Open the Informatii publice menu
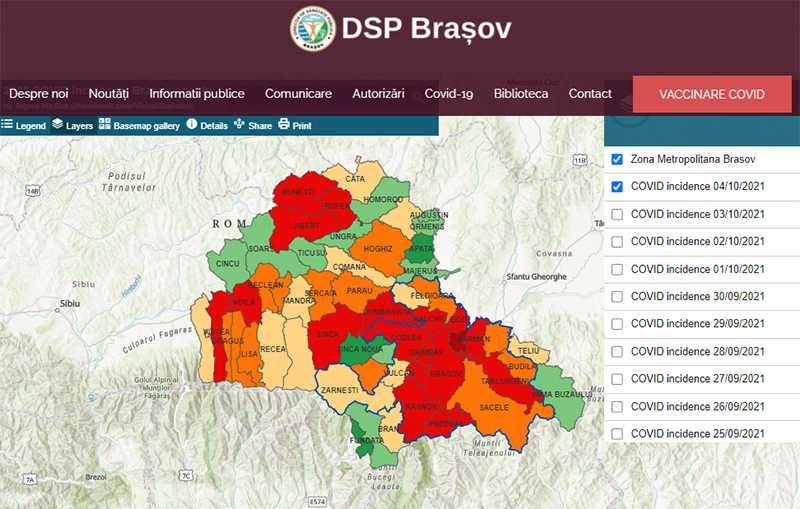Screen dimensions: 800x509 click(x=197, y=94)
